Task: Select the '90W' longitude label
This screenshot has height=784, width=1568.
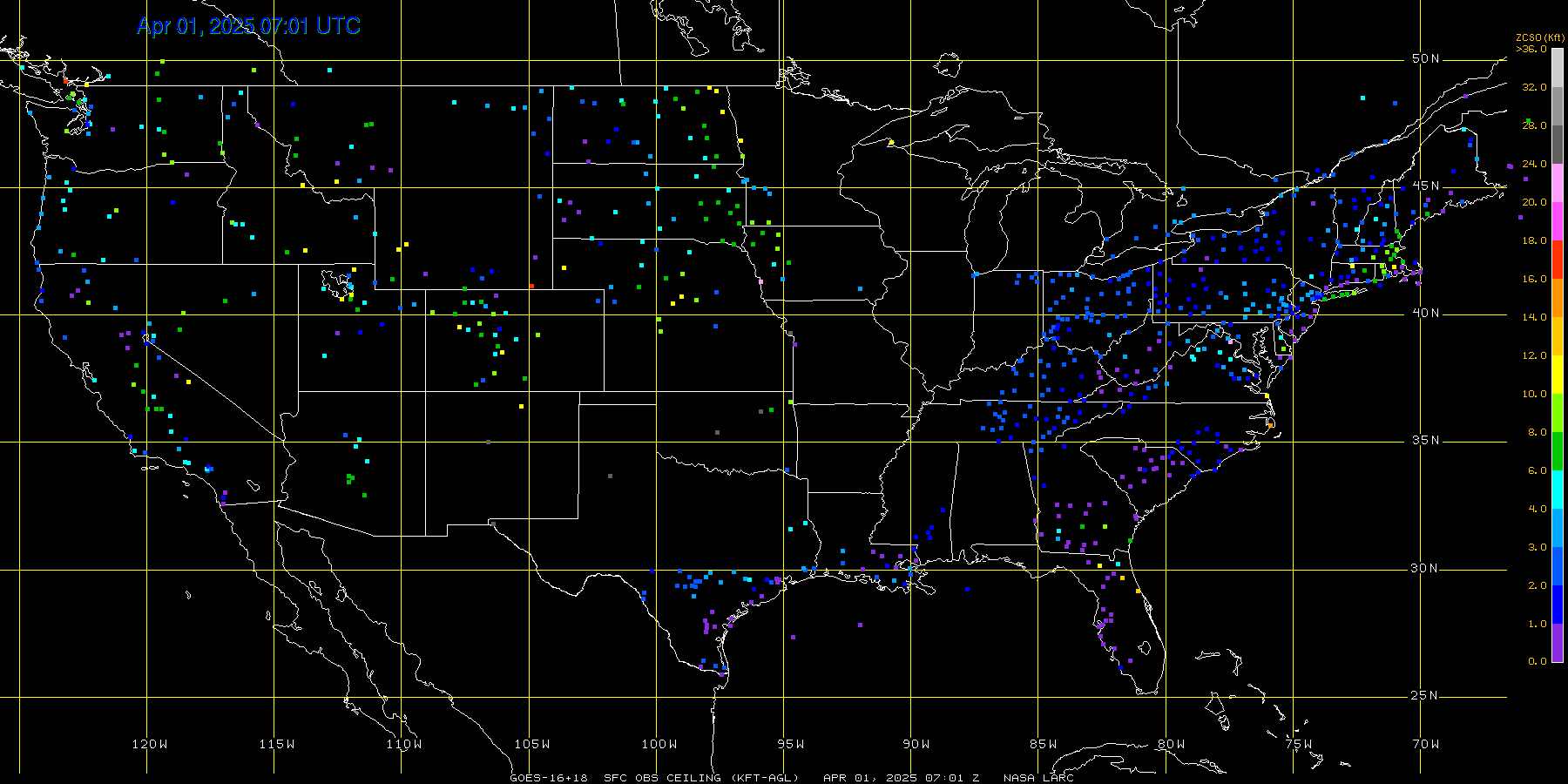Action: pyautogui.click(x=916, y=744)
